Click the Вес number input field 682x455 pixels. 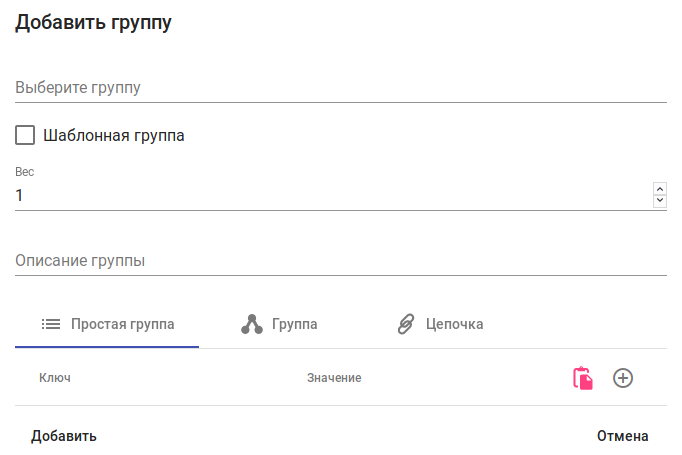330,196
